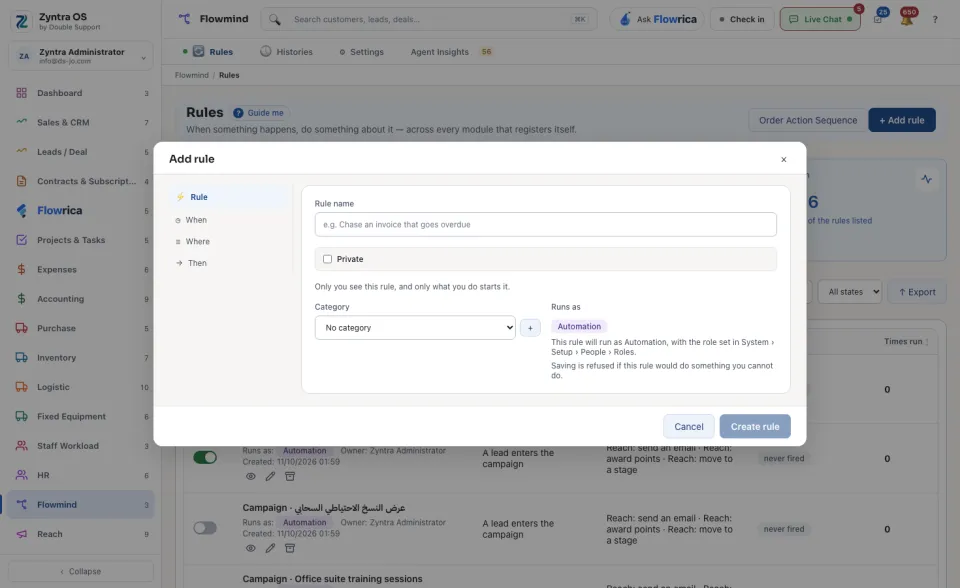This screenshot has width=960, height=588.
Task: Click the pencil icon below the enabled rule
Action: pyautogui.click(x=270, y=477)
